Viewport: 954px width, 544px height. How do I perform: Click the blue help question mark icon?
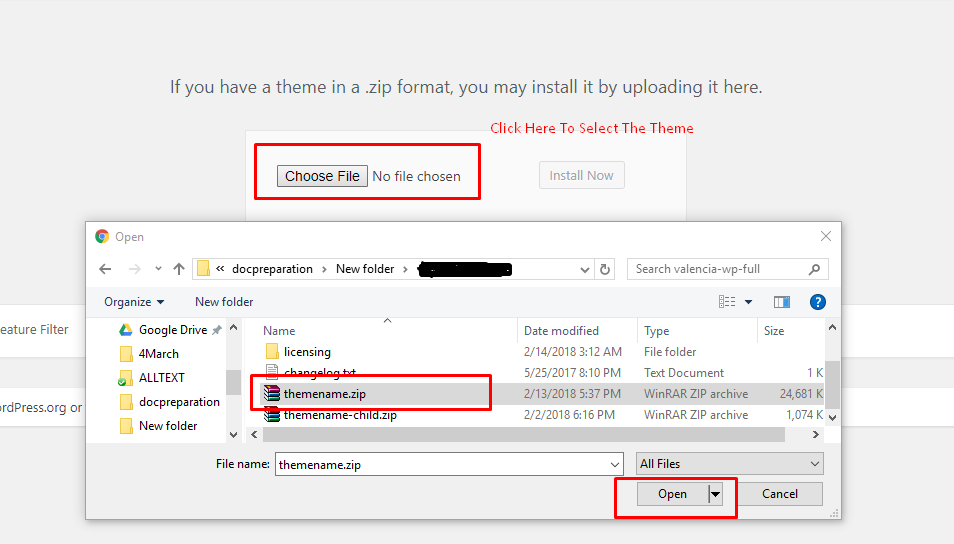pos(817,302)
